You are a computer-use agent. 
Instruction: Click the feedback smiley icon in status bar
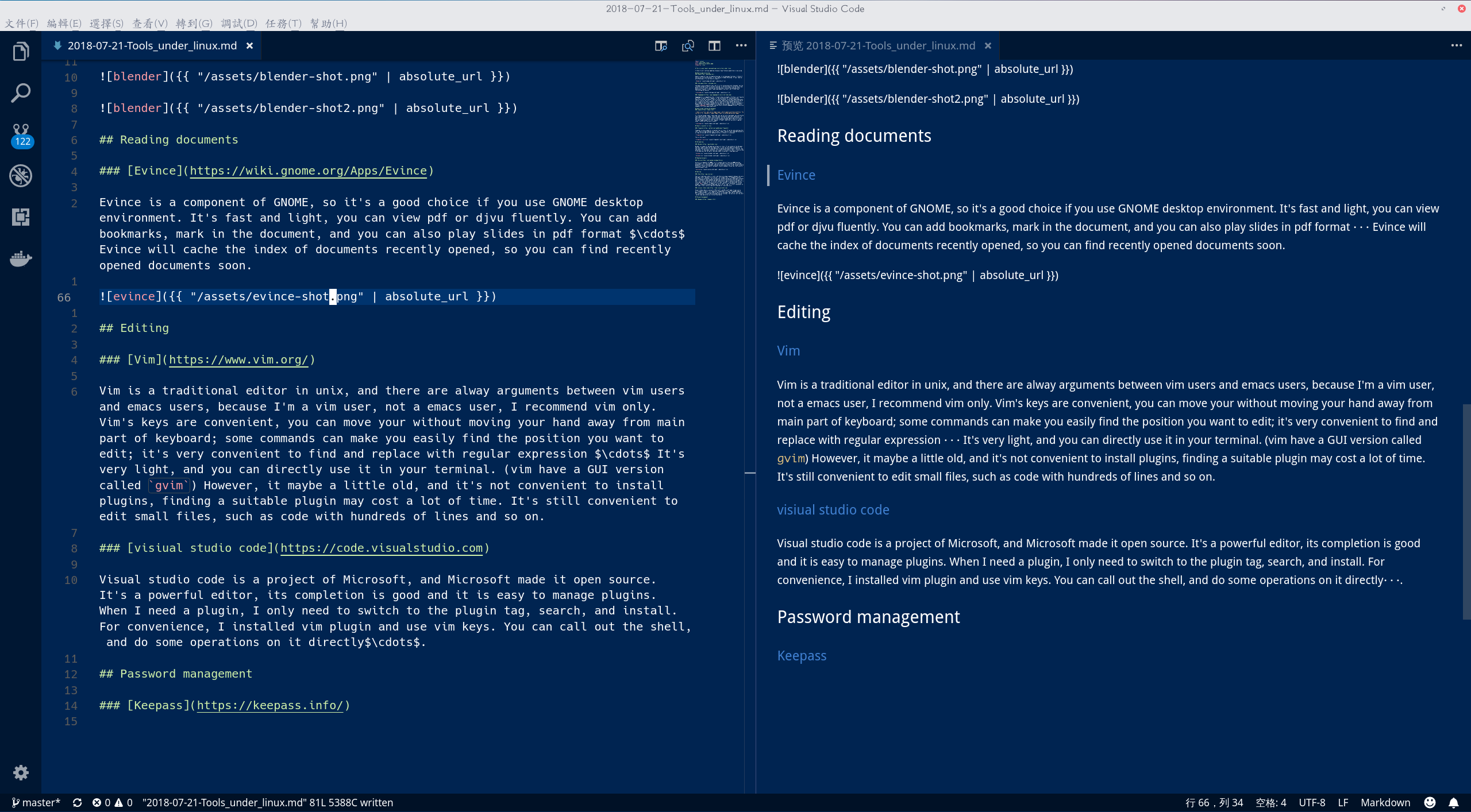(x=1430, y=803)
